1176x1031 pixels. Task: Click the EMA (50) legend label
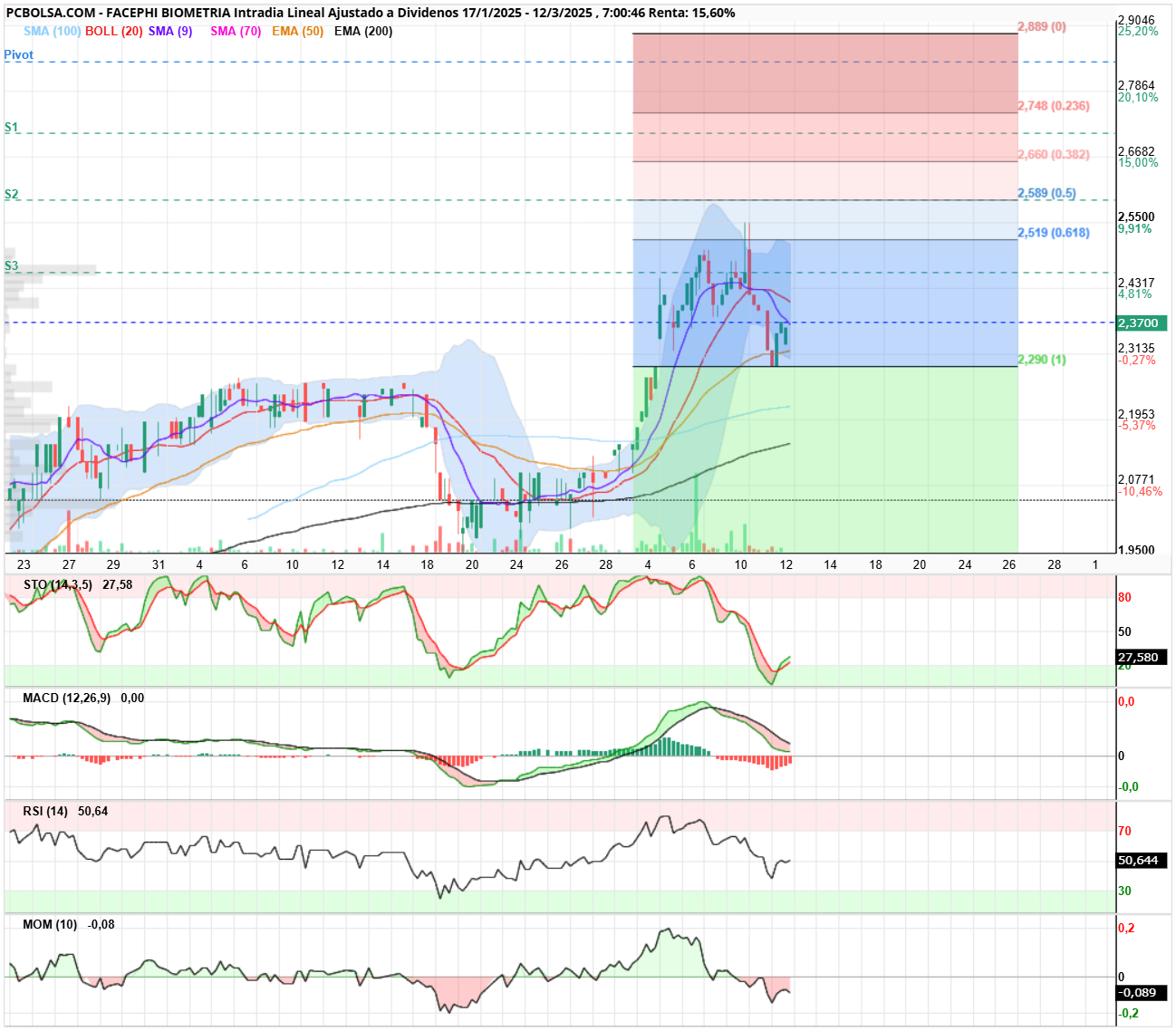pos(297,31)
